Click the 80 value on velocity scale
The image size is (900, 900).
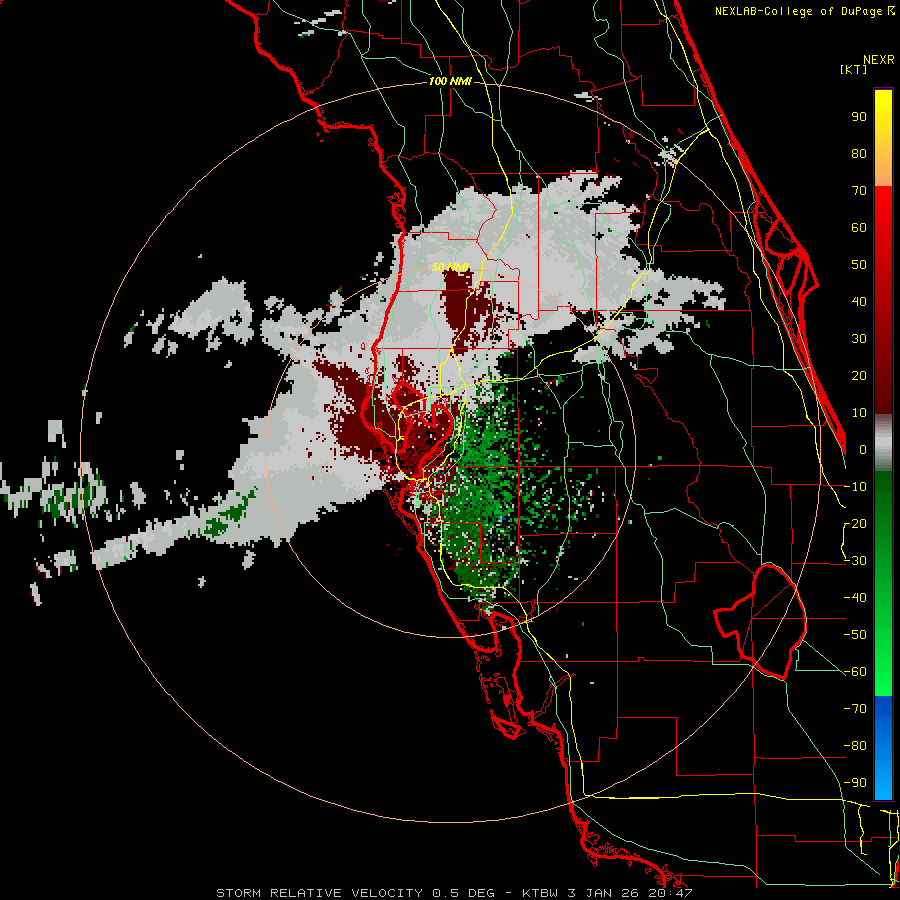coord(859,154)
